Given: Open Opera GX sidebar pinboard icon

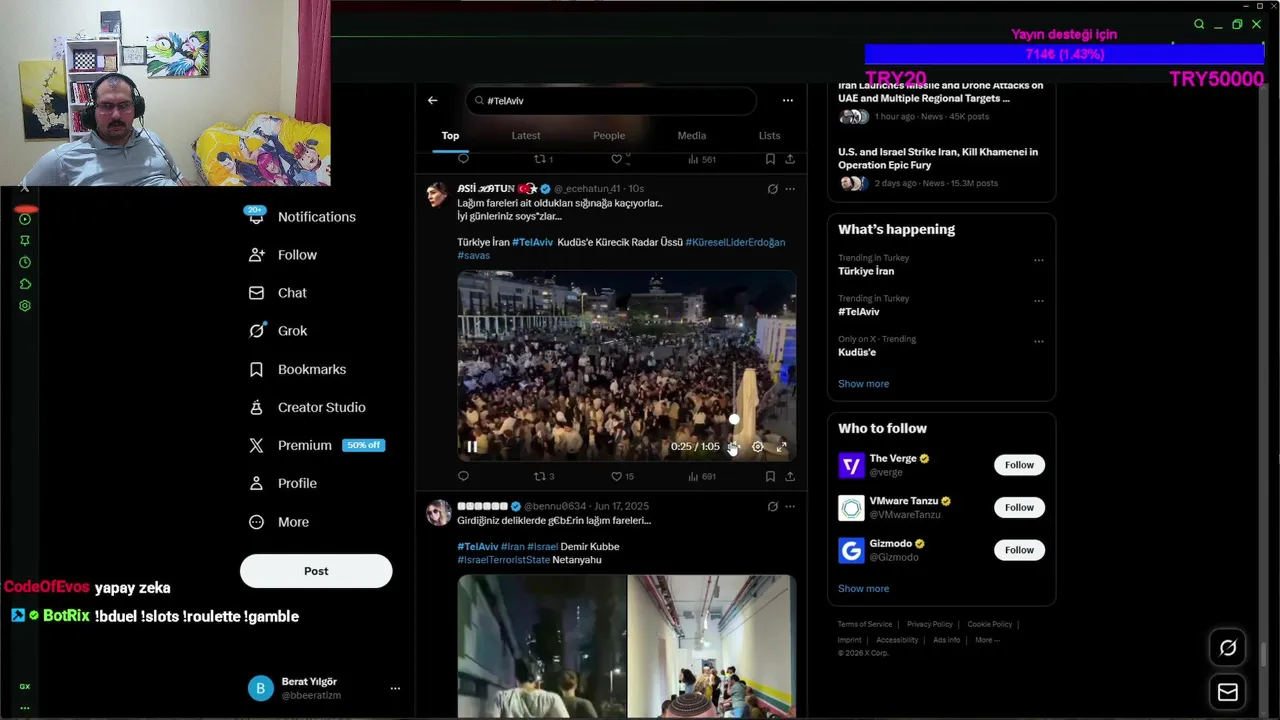Looking at the screenshot, I should tap(25, 240).
